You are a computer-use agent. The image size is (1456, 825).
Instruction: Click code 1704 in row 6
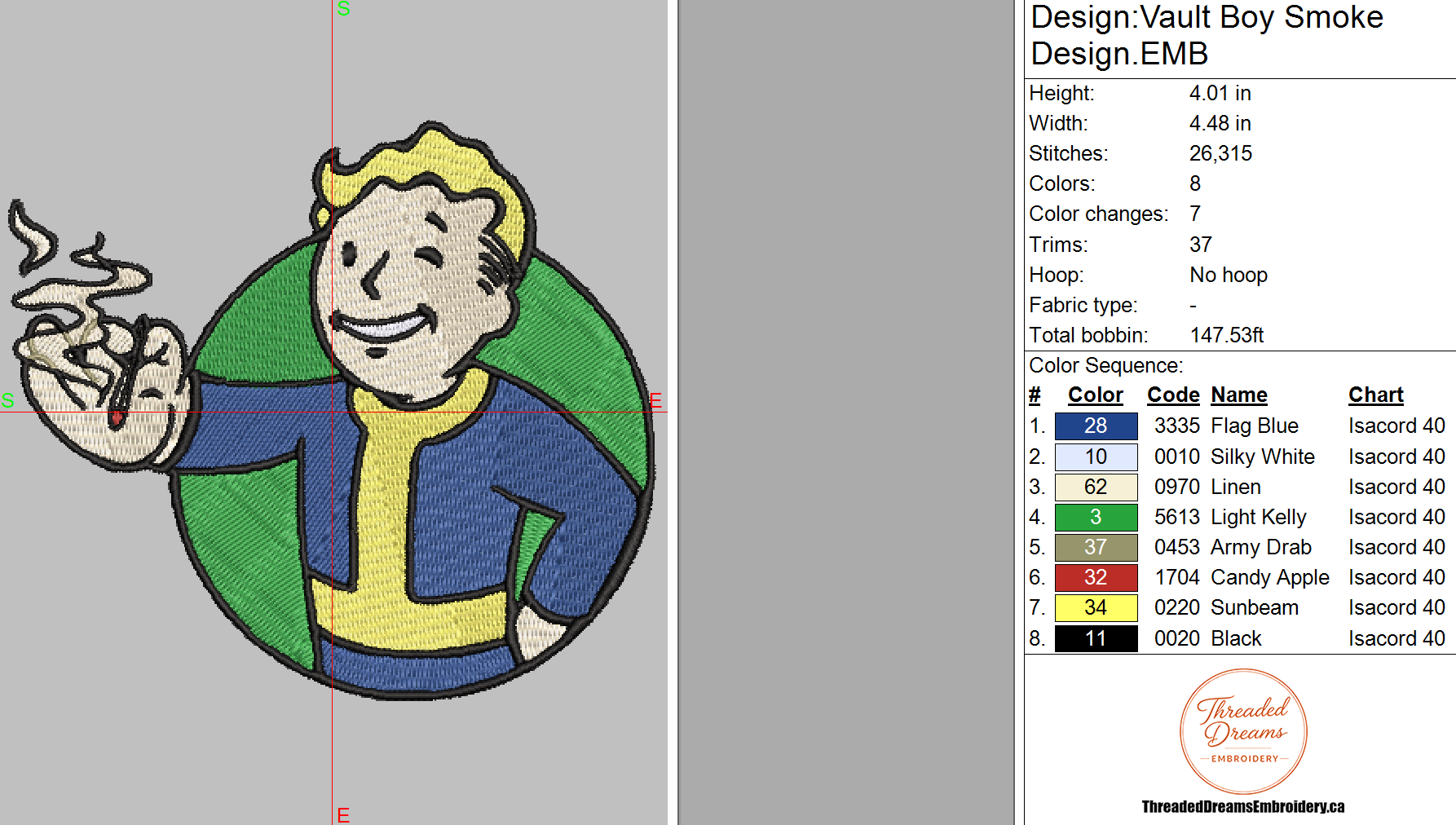[1177, 577]
